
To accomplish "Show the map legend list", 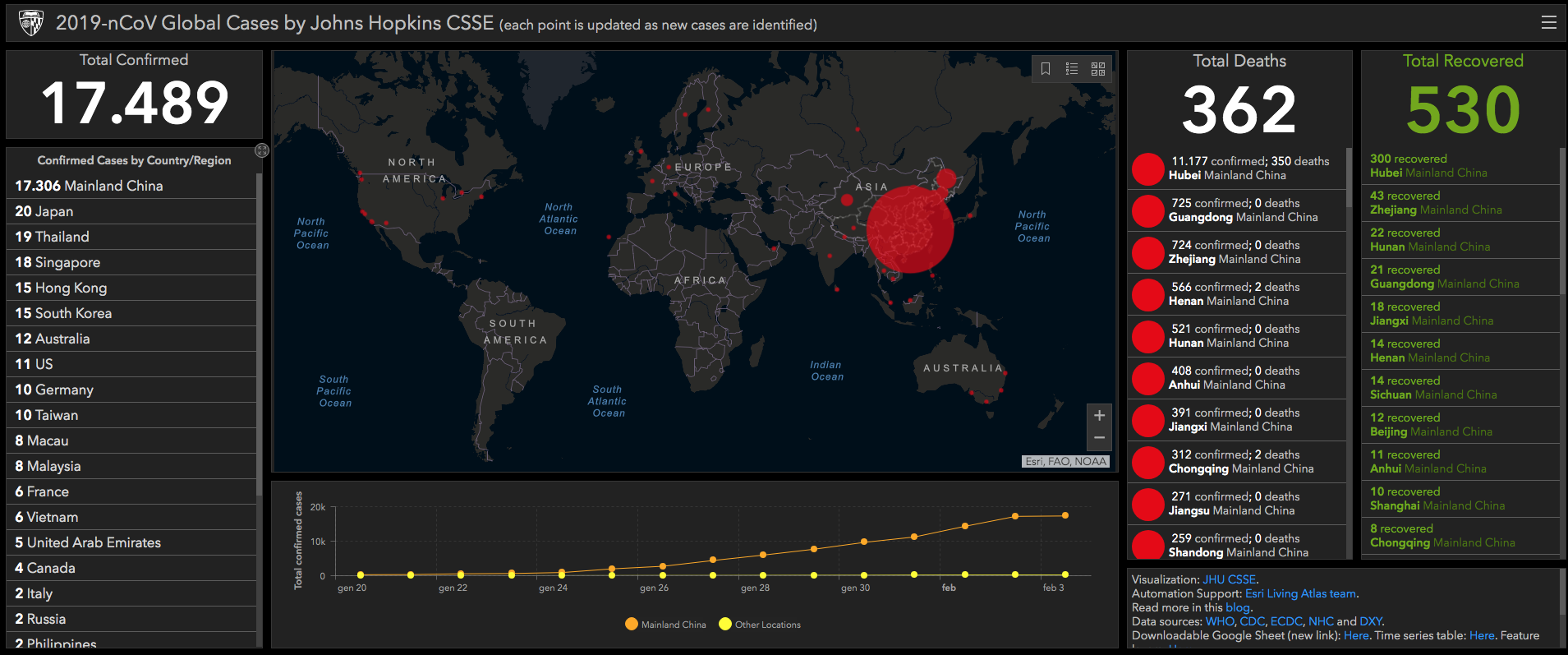I will (1072, 69).
